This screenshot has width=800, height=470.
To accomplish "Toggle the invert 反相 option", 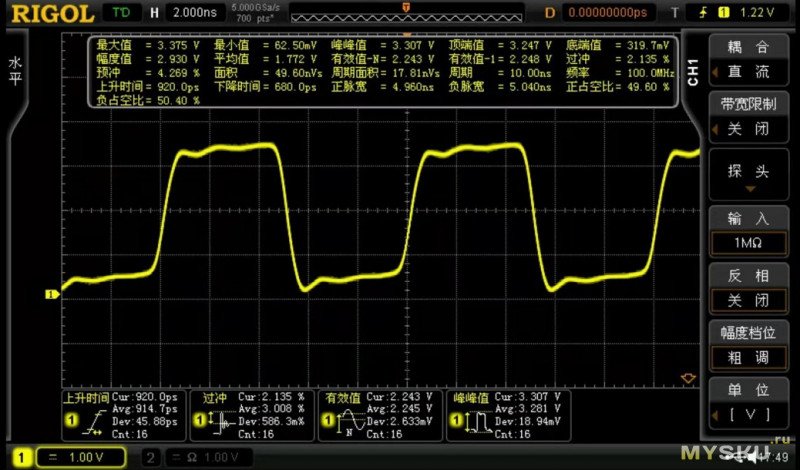I will click(748, 288).
